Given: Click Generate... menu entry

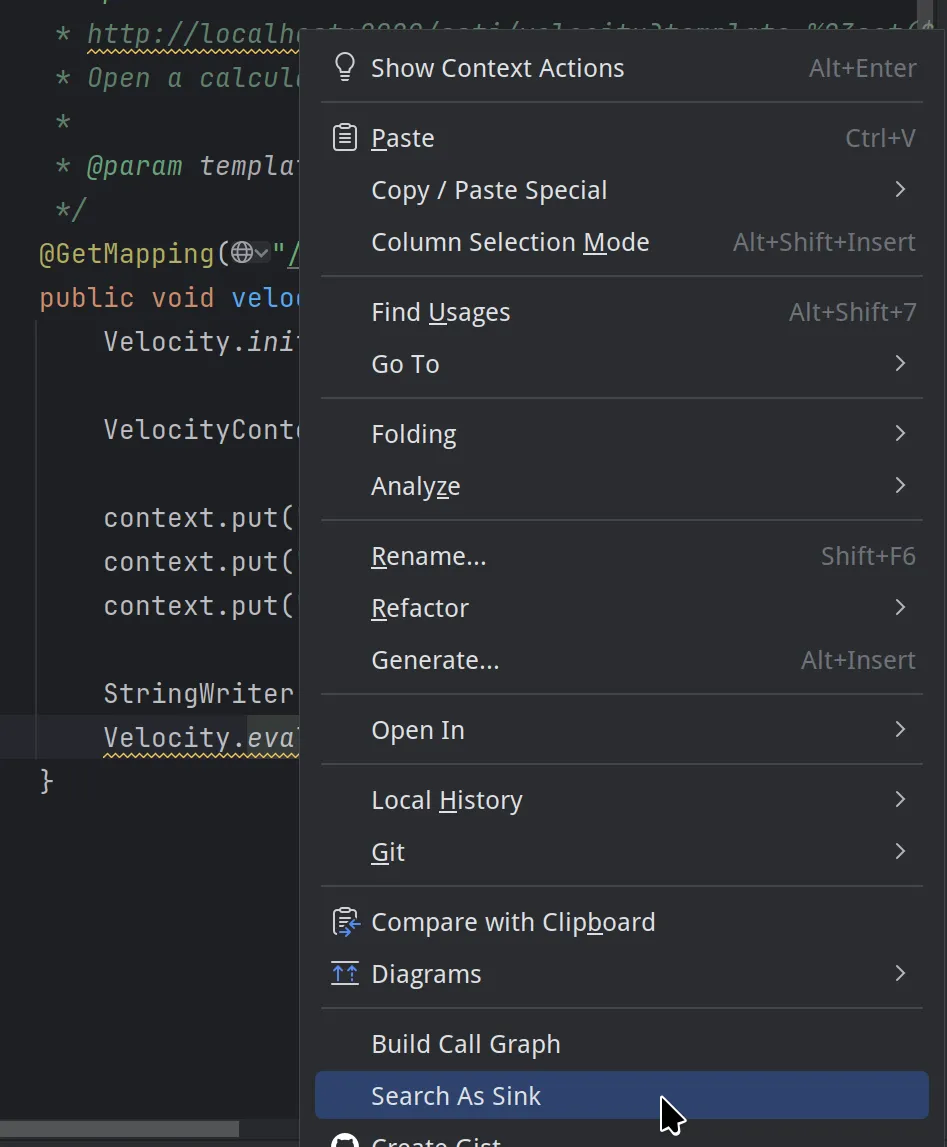Looking at the screenshot, I should tap(434, 660).
